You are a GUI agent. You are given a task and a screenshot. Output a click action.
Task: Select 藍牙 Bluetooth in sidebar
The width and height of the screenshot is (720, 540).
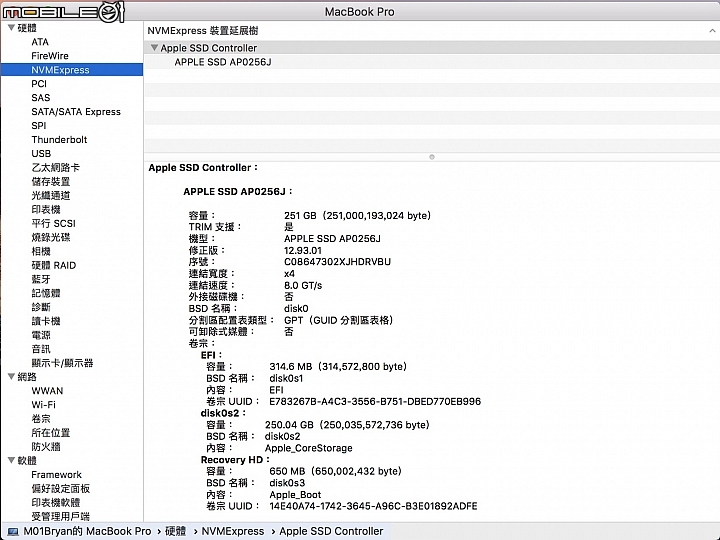[x=41, y=279]
